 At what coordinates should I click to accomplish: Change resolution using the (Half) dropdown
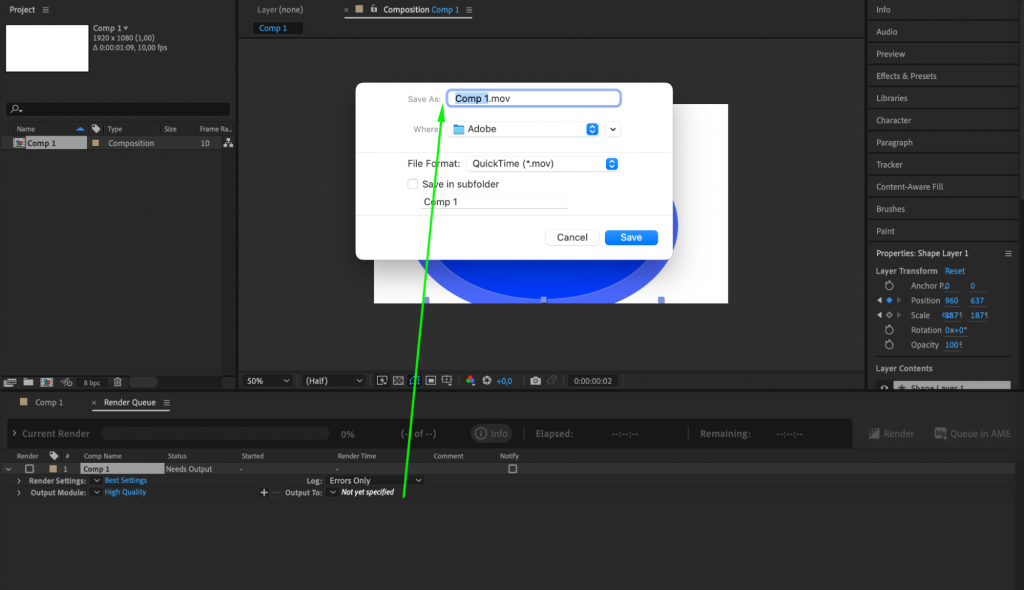[333, 381]
